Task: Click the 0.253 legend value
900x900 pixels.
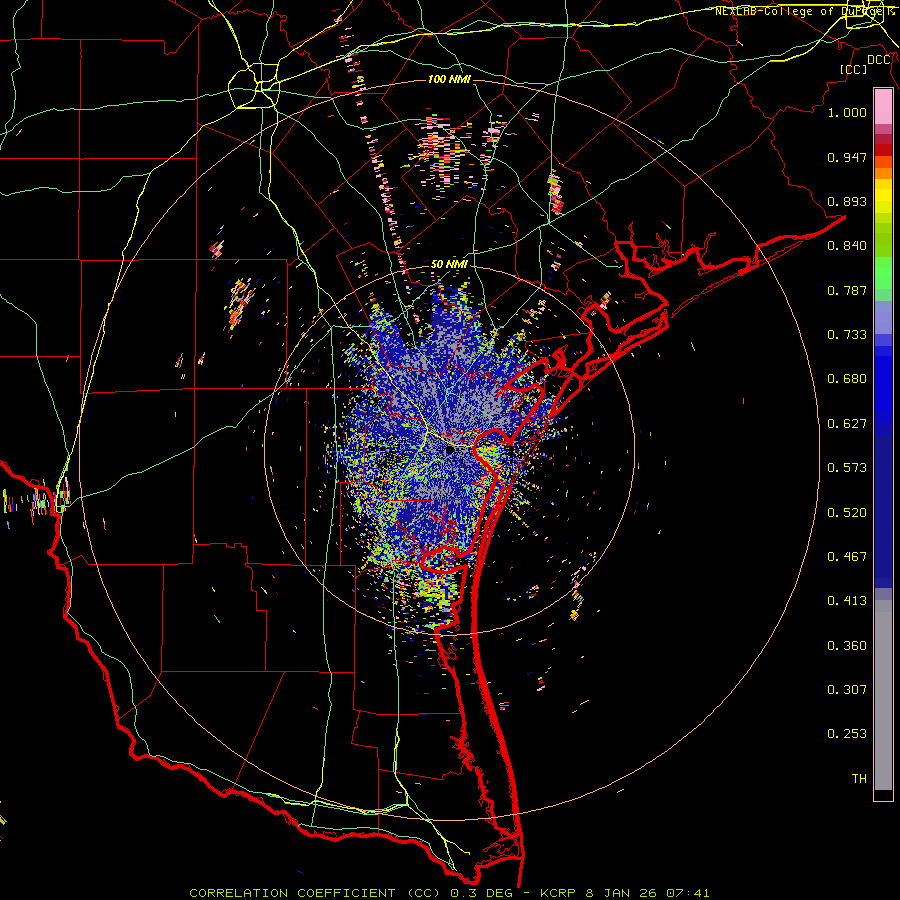Action: tap(847, 734)
